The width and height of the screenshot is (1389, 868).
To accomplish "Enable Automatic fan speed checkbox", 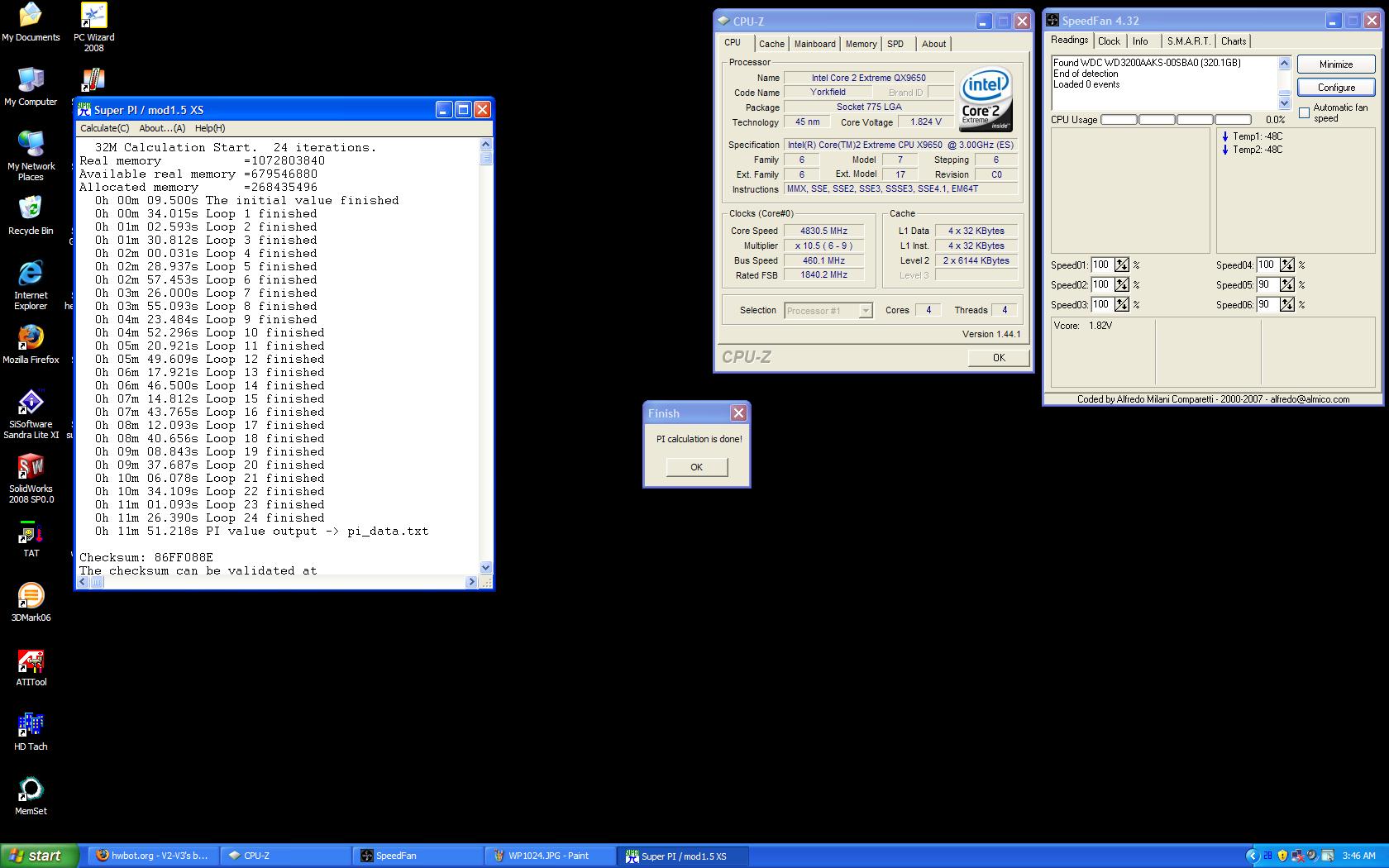I will tap(1304, 112).
